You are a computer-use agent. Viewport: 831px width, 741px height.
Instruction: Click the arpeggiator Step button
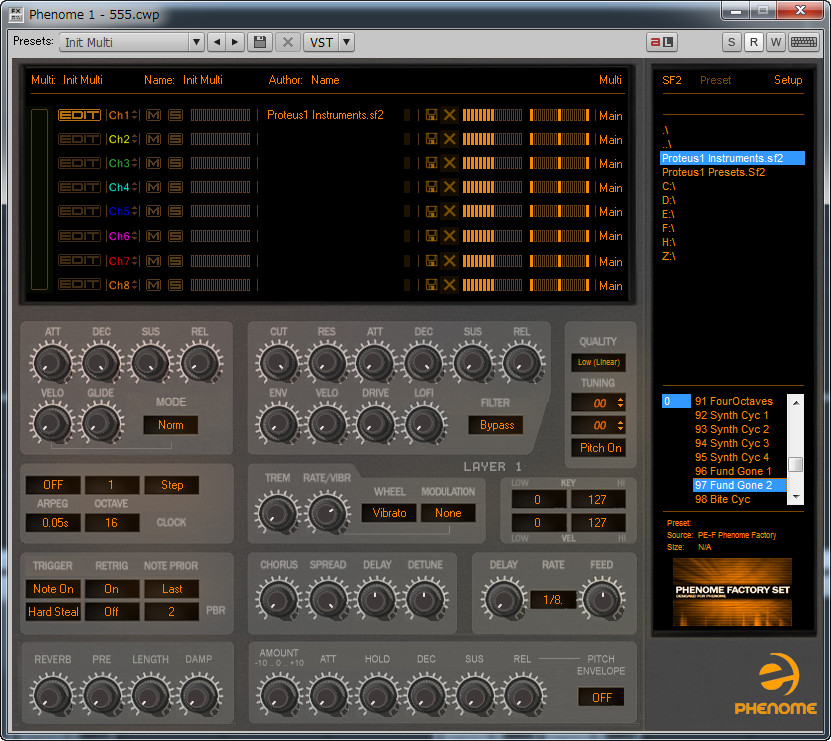[x=172, y=484]
